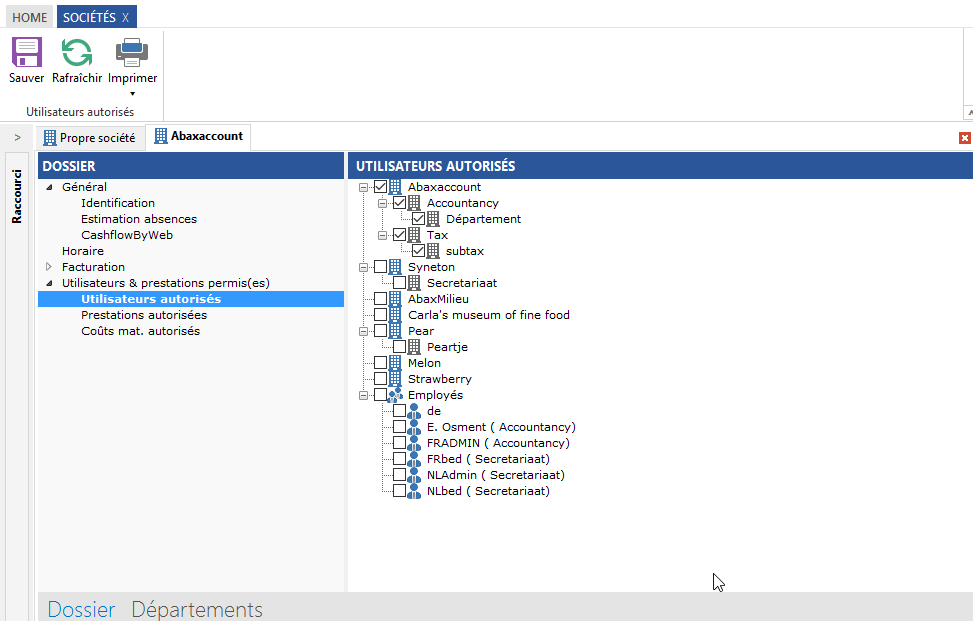Expand the Facturation tree node
973x621 pixels.
point(49,267)
